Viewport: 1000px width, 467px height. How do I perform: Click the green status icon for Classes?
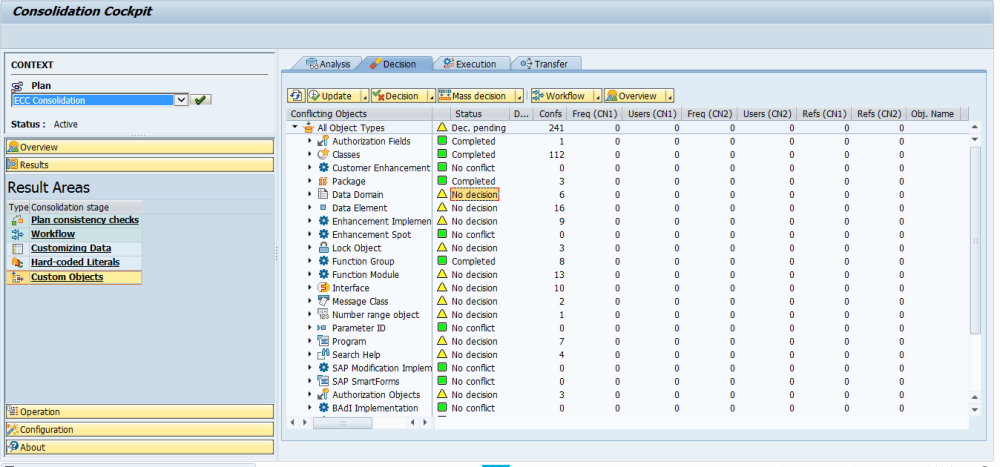click(441, 154)
